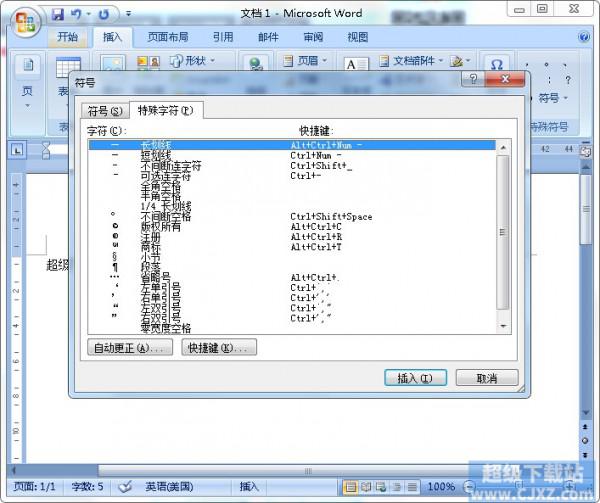Switch to Full Screen Reading view

pos(366,487)
